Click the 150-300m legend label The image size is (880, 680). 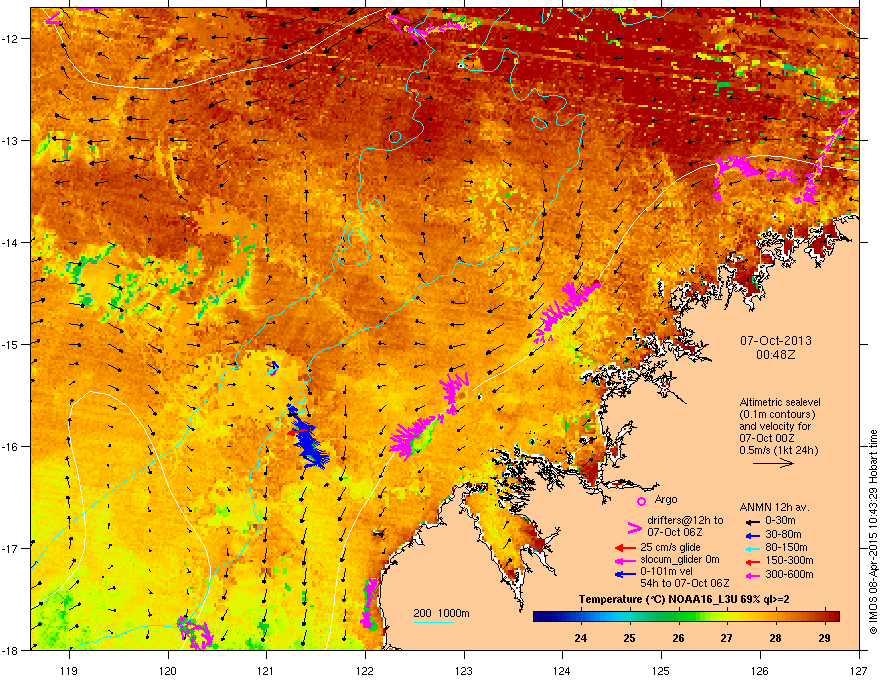coord(789,560)
